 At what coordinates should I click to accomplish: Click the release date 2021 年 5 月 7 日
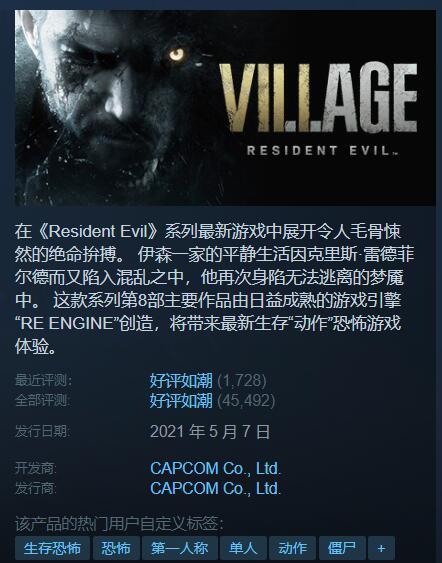click(x=210, y=432)
